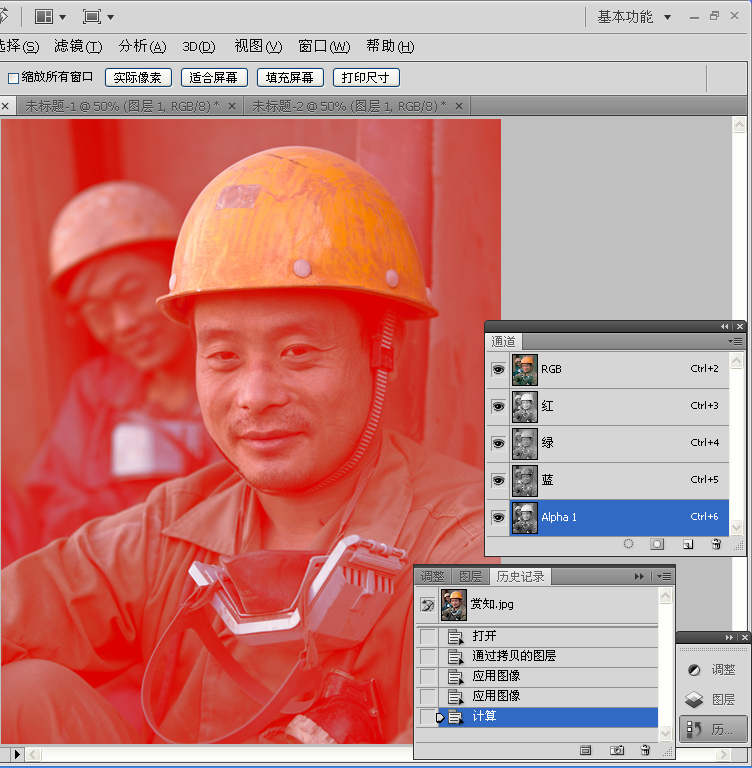Image resolution: width=752 pixels, height=768 pixels.
Task: Toggle visibility of the 蓝 channel
Action: pyautogui.click(x=499, y=480)
